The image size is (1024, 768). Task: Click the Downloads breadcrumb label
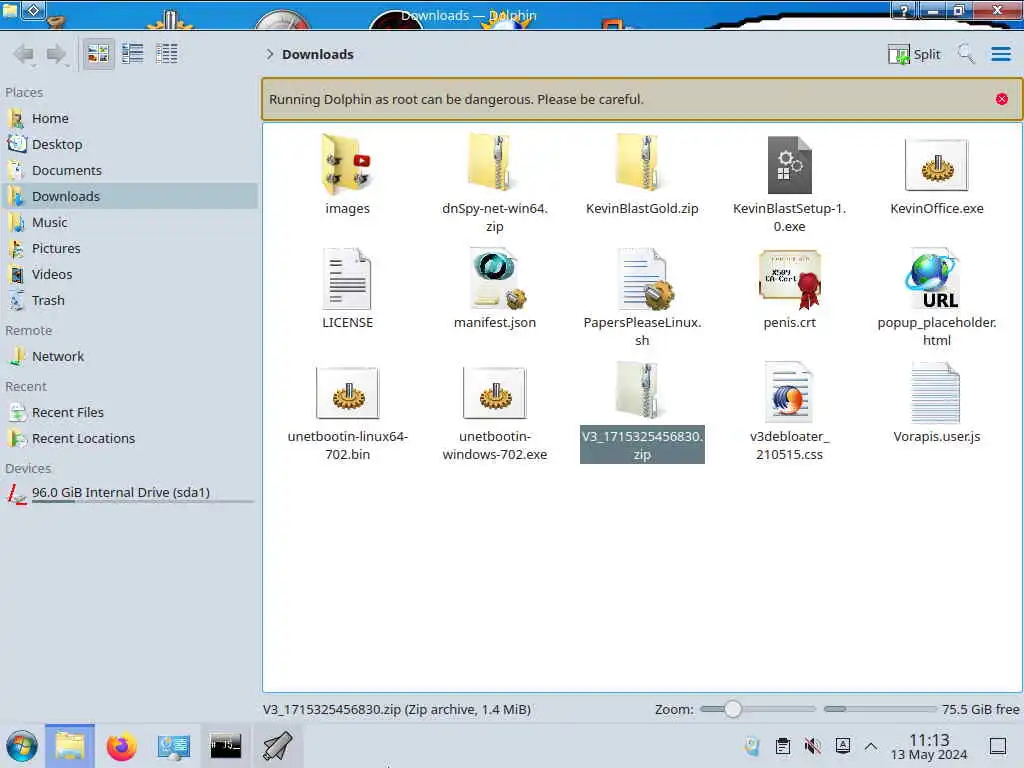click(318, 54)
